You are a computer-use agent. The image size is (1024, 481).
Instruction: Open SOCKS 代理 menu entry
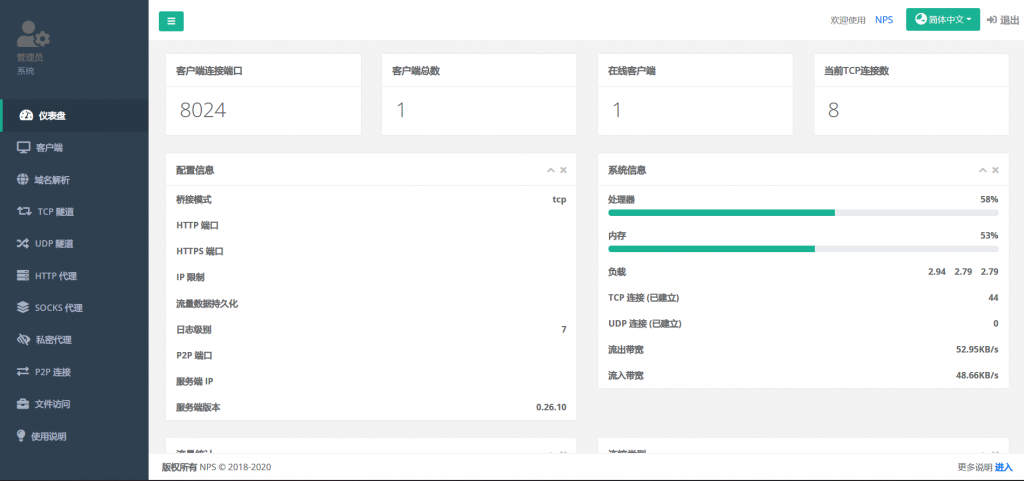pyautogui.click(x=74, y=307)
